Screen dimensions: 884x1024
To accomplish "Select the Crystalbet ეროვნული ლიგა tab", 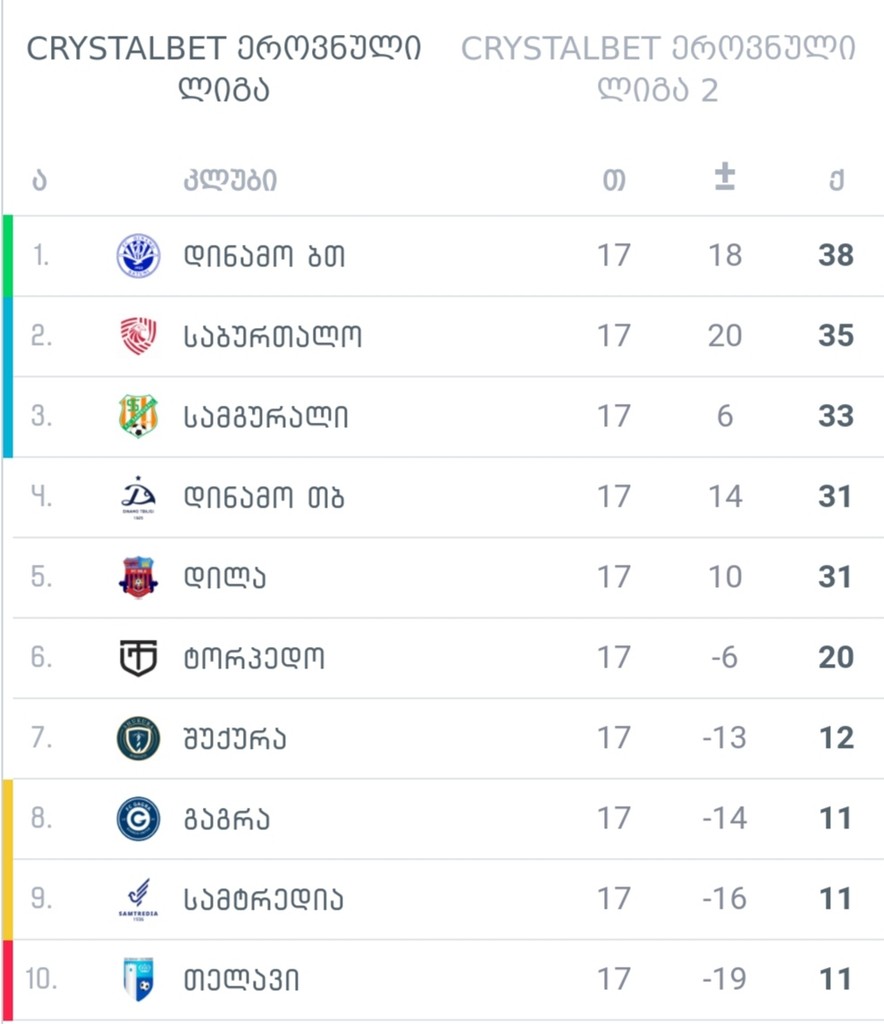I will click(x=224, y=68).
